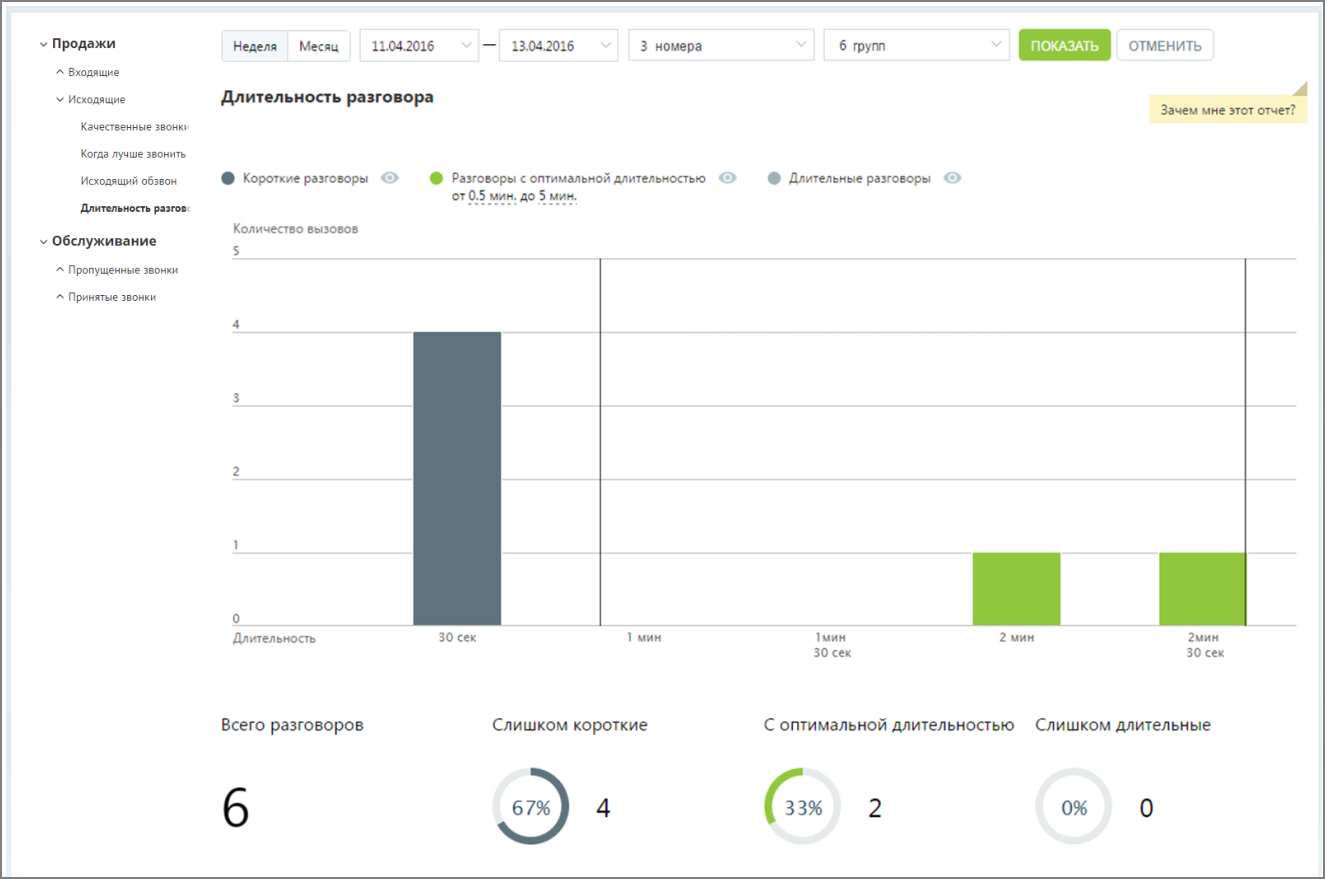The height and width of the screenshot is (879, 1325).
Task: Open the Исходящий обзвон report
Action: click(x=129, y=181)
